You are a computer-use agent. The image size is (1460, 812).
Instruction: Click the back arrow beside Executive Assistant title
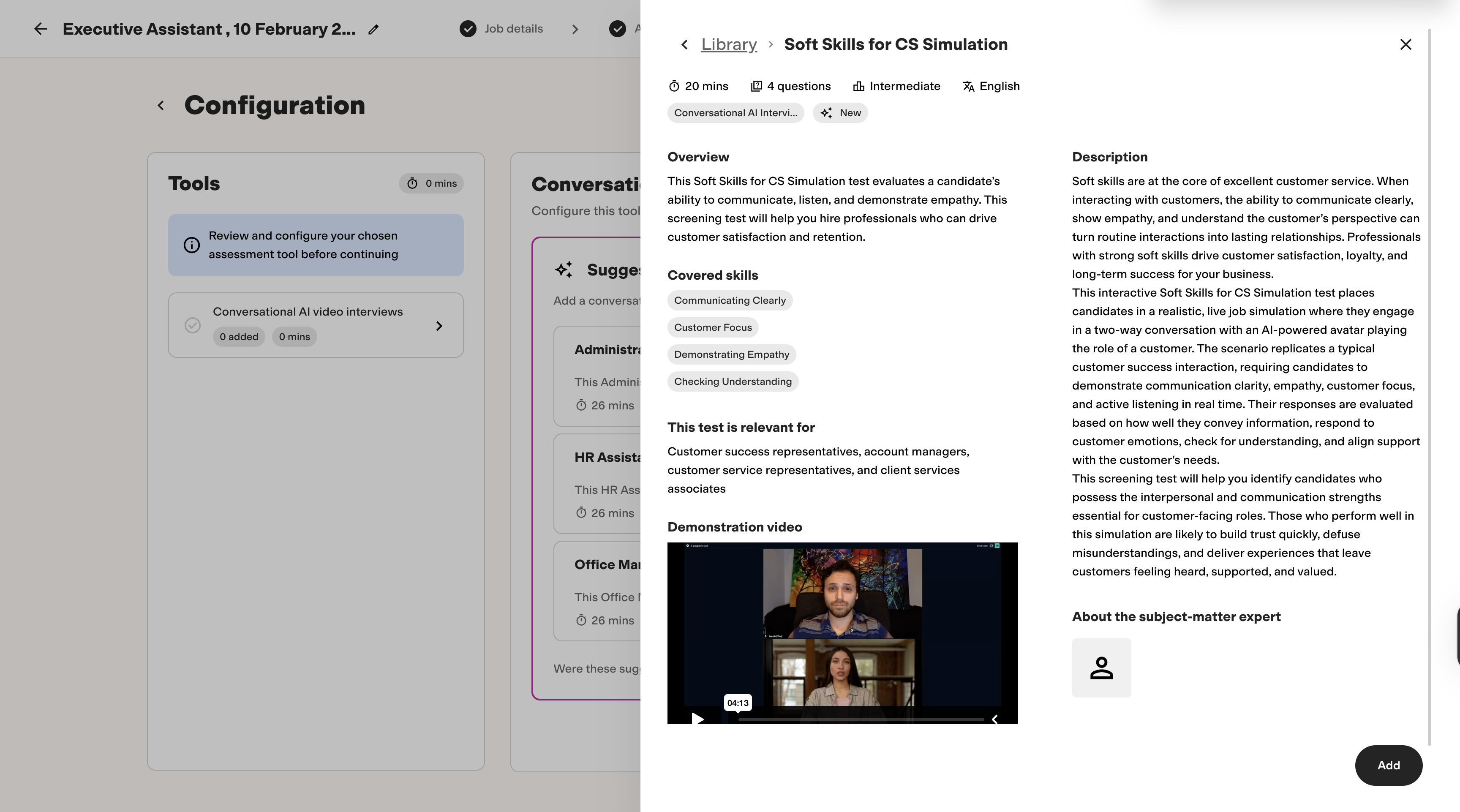click(40, 29)
